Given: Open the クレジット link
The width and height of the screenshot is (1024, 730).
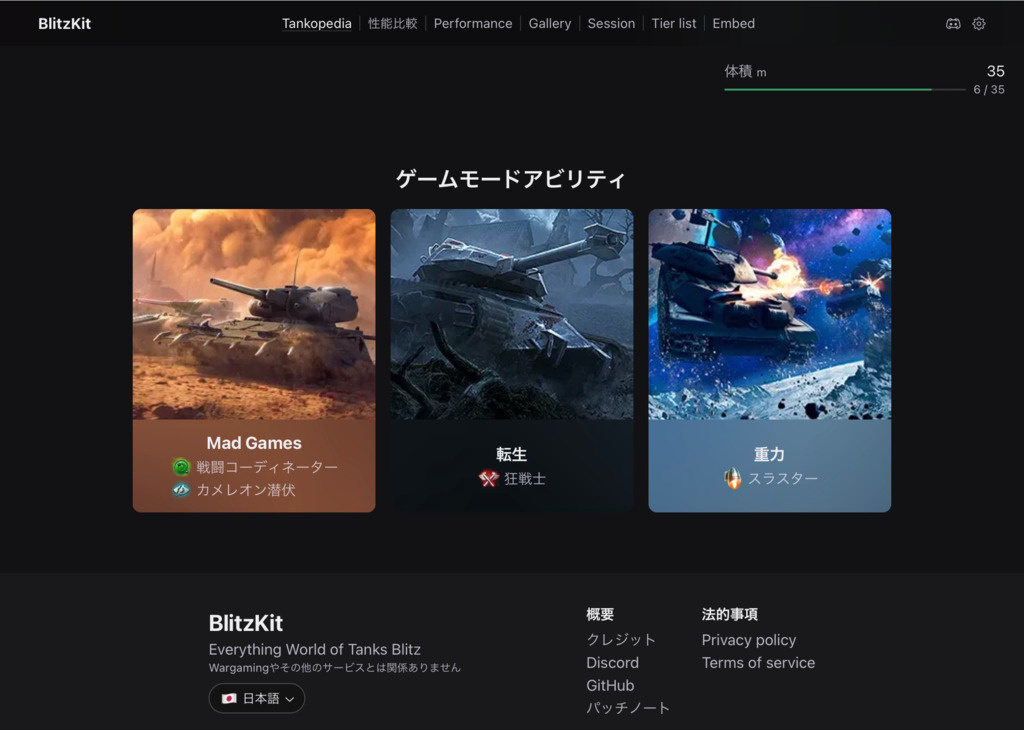Looking at the screenshot, I should click(x=621, y=640).
